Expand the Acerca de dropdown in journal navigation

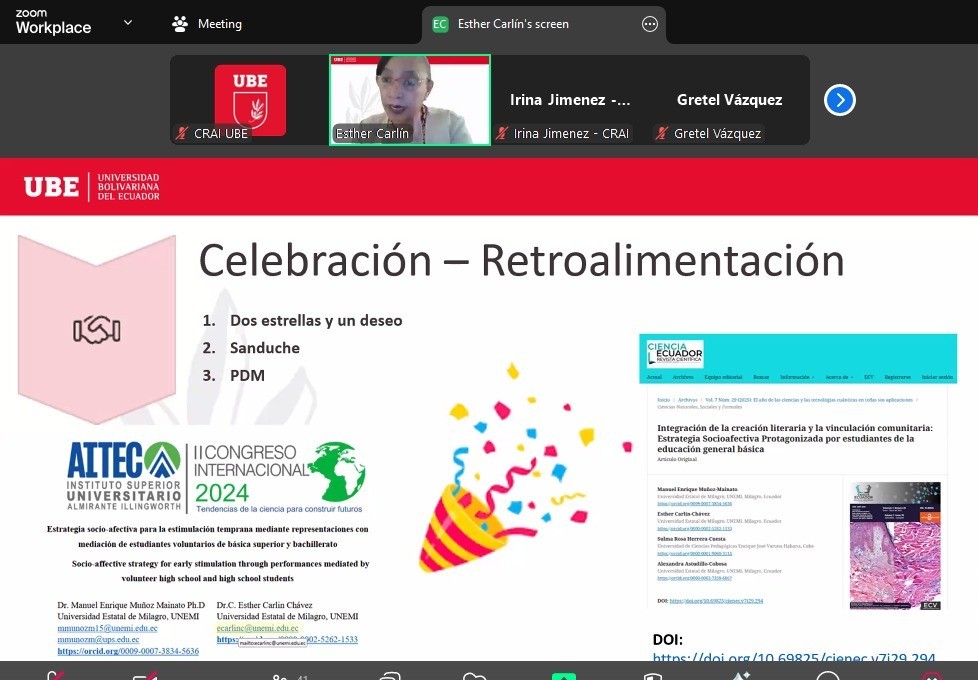click(x=839, y=377)
